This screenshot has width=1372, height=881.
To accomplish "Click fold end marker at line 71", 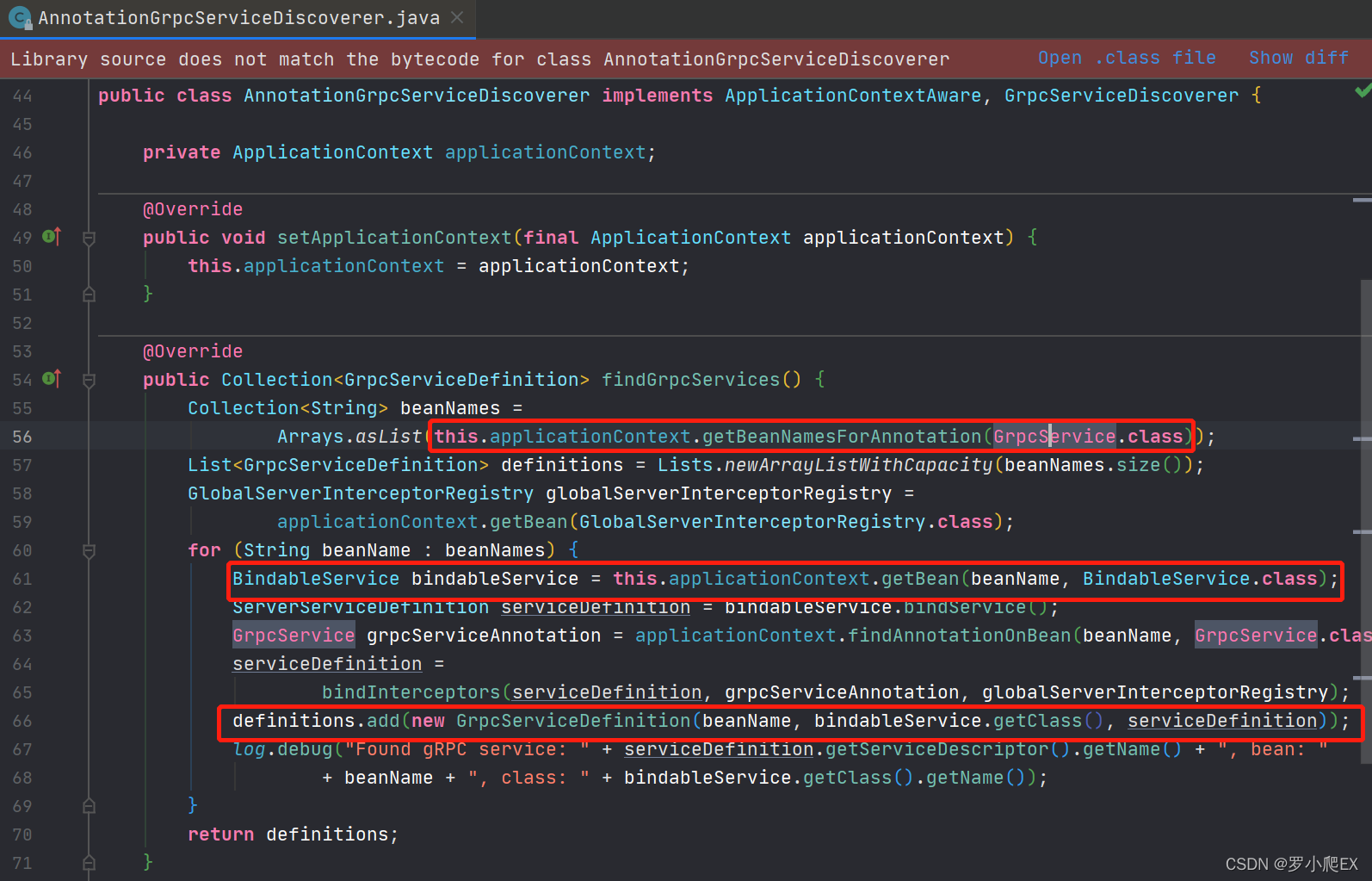I will [89, 863].
